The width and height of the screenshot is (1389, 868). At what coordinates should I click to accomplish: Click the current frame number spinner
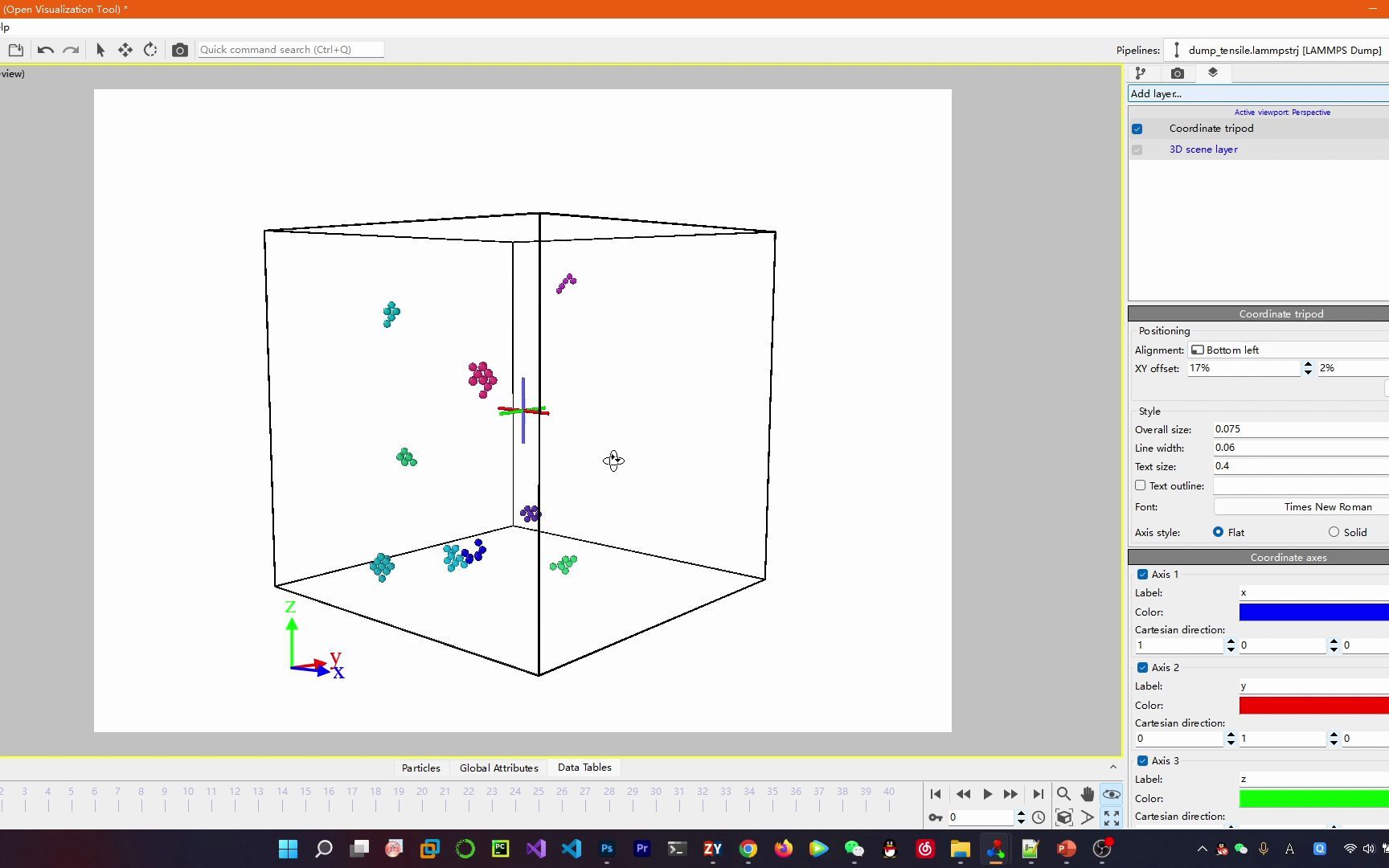pyautogui.click(x=1021, y=818)
